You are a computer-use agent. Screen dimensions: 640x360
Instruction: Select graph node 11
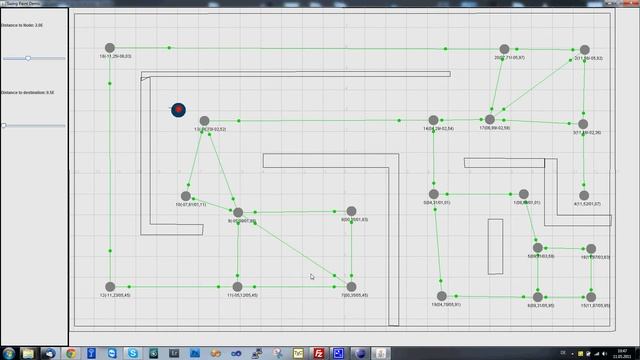click(x=238, y=287)
